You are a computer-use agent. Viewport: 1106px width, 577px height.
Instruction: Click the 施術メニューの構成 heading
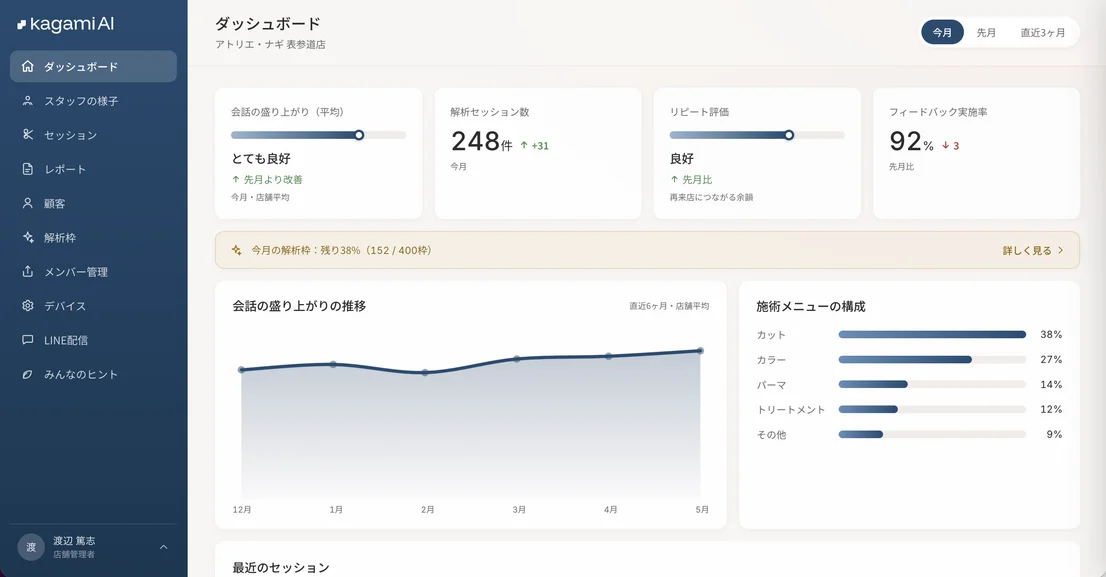(x=810, y=307)
